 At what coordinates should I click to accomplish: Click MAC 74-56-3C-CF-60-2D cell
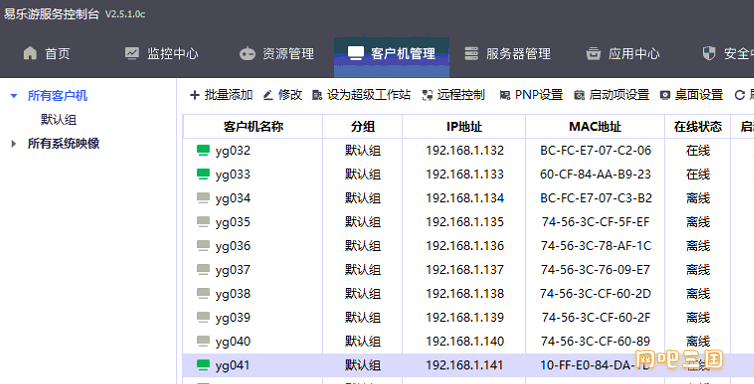coord(595,294)
